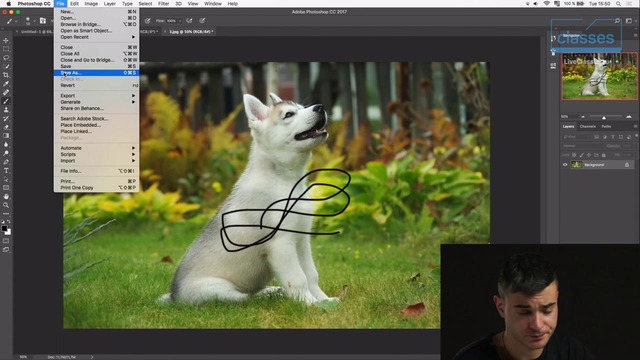This screenshot has height=360, width=640.
Task: Expand the Automate submenu
Action: click(96, 148)
